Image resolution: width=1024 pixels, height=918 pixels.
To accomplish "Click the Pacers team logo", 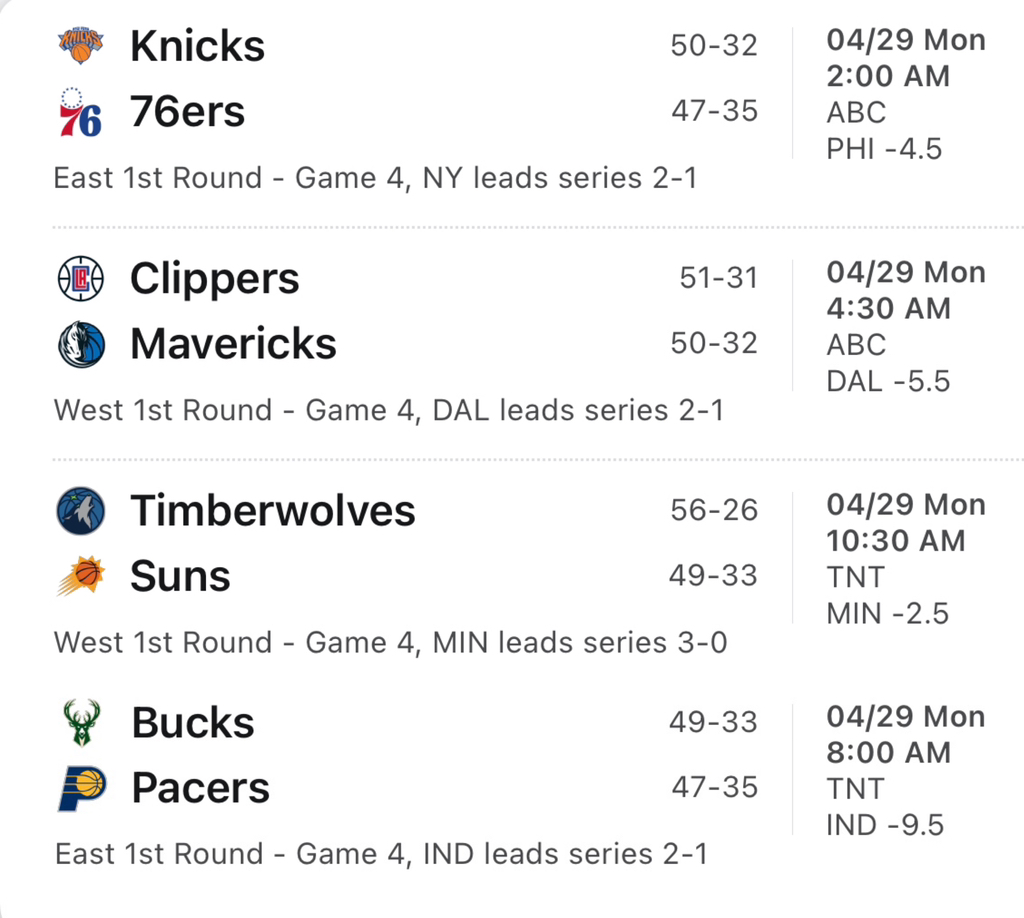I will [x=80, y=788].
